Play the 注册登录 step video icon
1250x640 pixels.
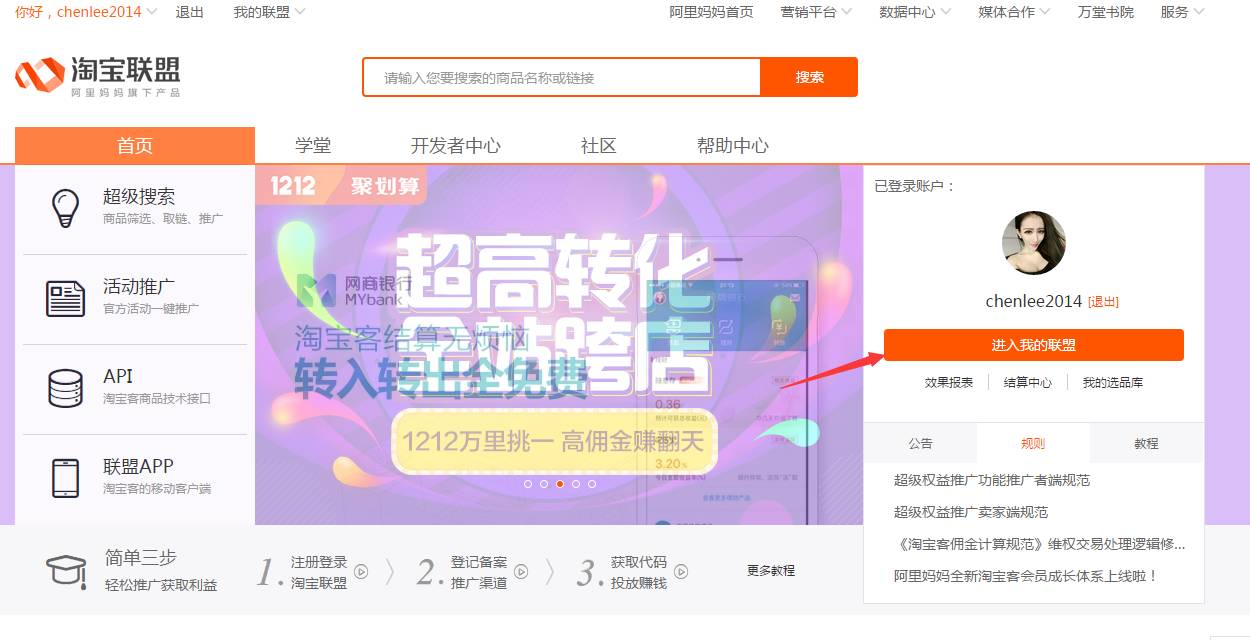pos(361,572)
